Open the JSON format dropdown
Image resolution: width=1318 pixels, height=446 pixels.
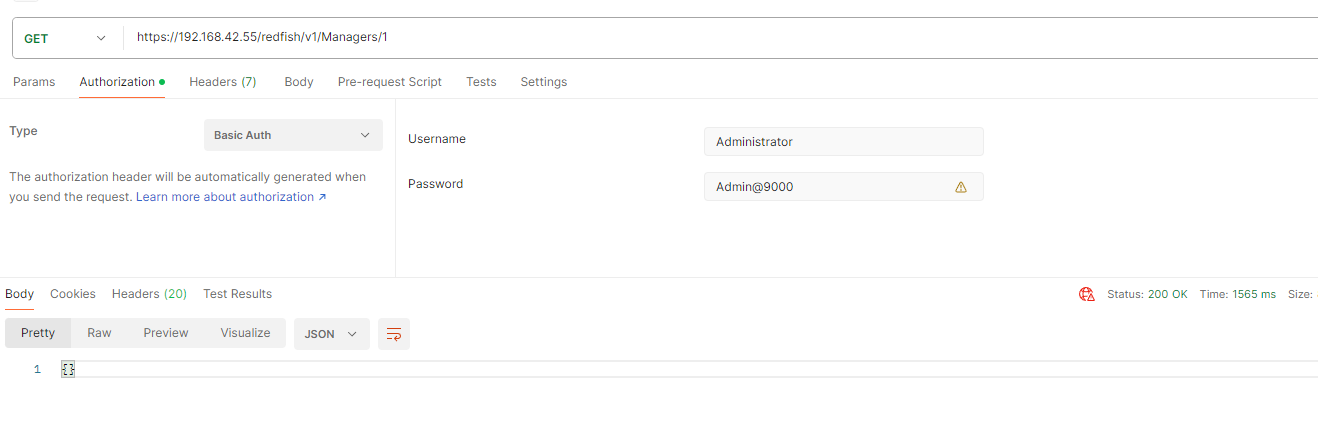pyautogui.click(x=331, y=334)
